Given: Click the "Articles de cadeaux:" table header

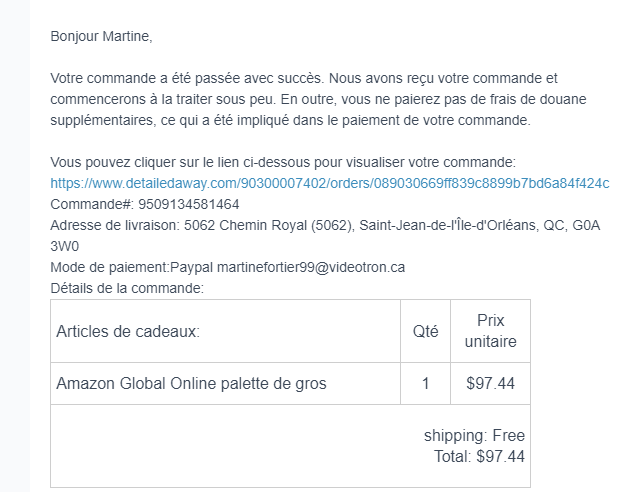Looking at the screenshot, I should [x=128, y=332].
